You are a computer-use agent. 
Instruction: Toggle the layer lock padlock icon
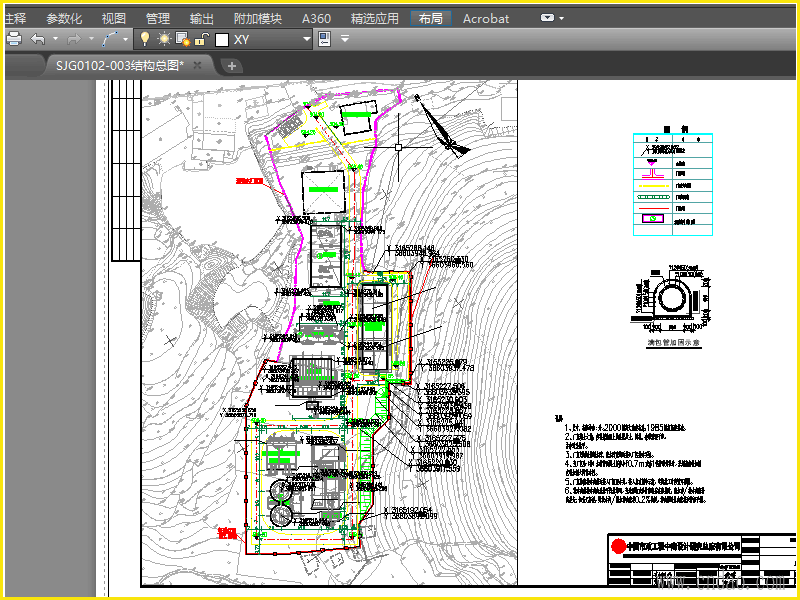coord(200,39)
